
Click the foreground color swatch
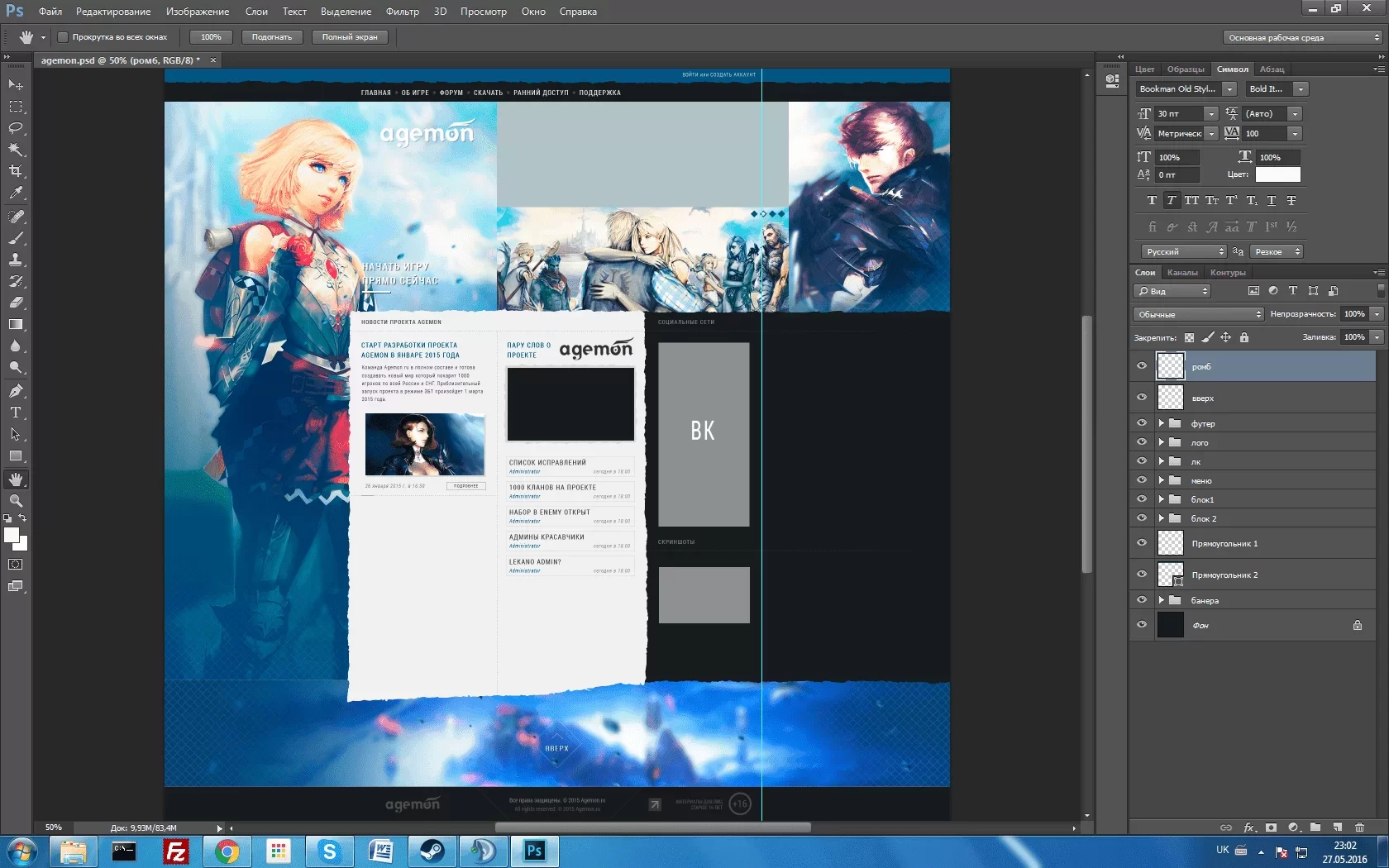pos(12,535)
